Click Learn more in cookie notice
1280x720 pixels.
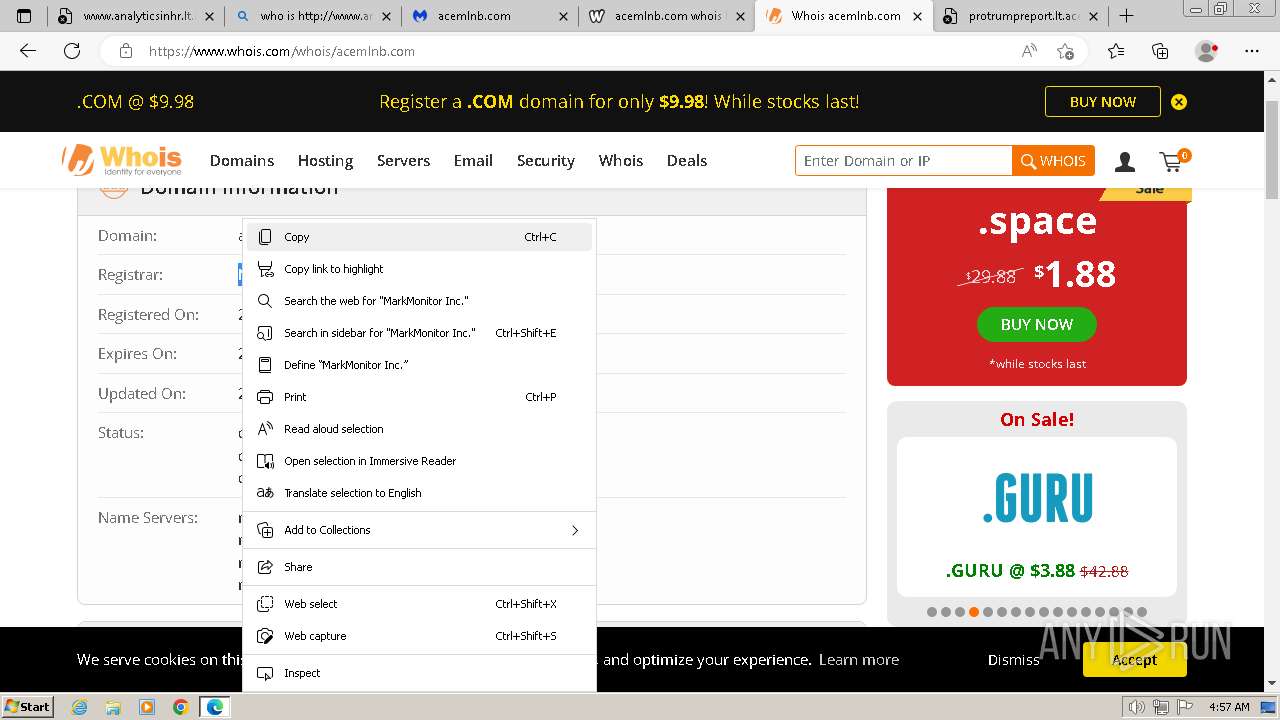858,660
